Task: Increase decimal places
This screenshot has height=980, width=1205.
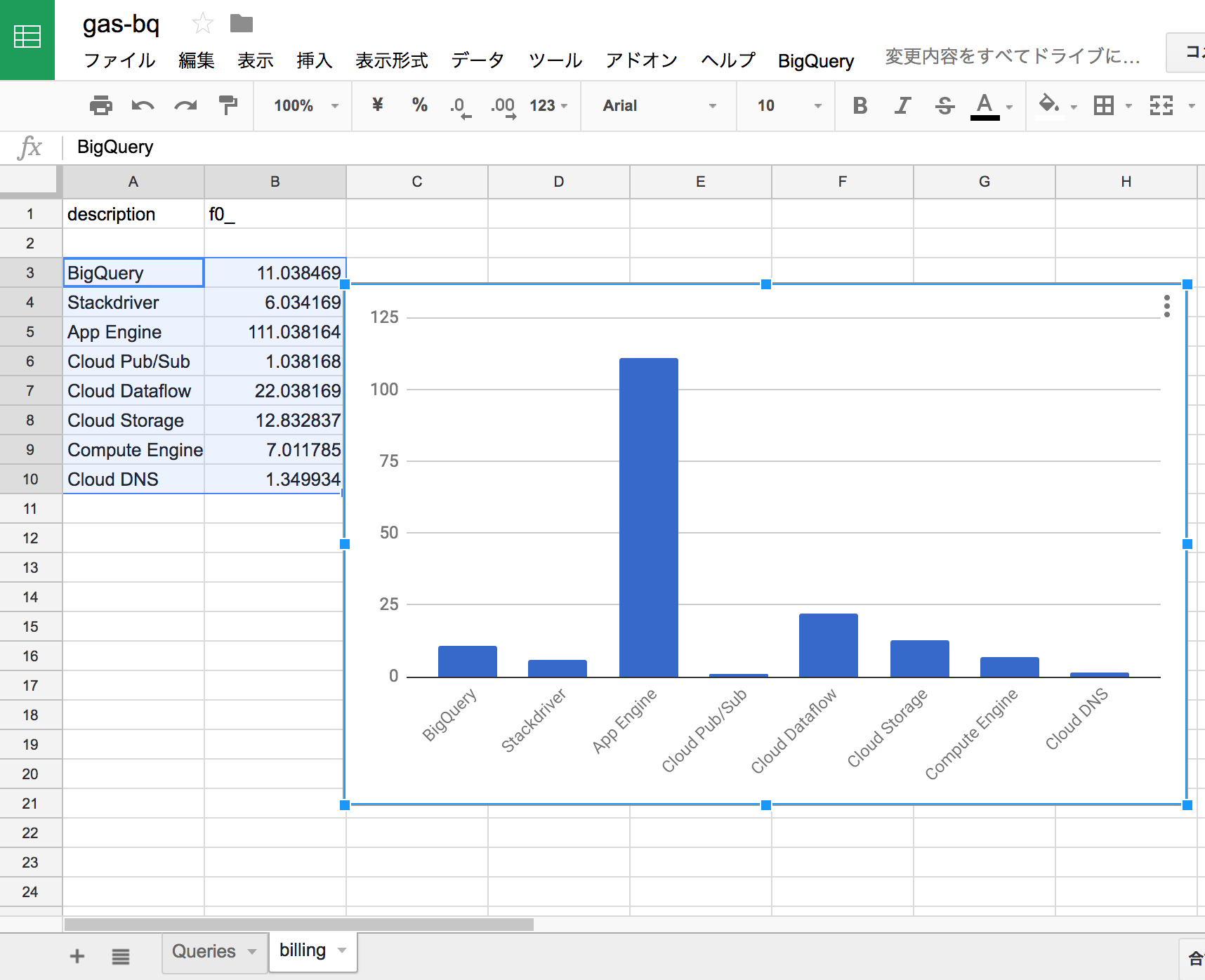Action: (503, 107)
